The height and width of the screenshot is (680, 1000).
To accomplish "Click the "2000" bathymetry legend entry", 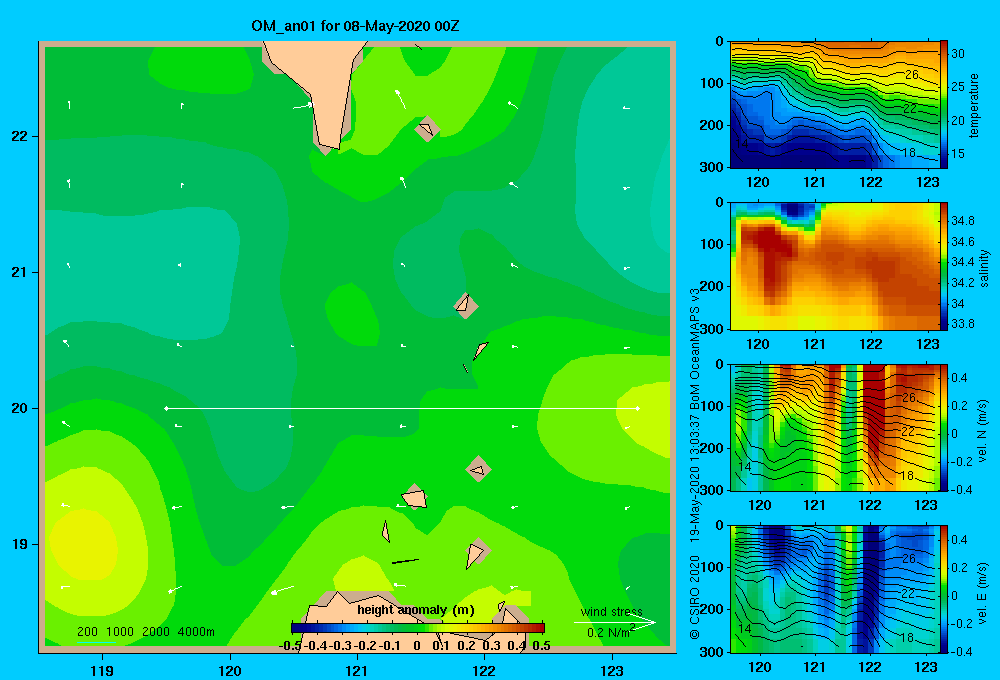I will pos(156,632).
